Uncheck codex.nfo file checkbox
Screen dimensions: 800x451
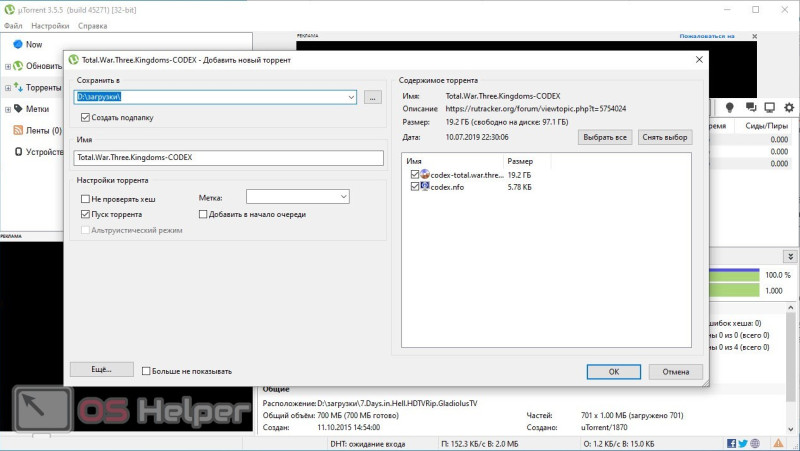point(415,187)
